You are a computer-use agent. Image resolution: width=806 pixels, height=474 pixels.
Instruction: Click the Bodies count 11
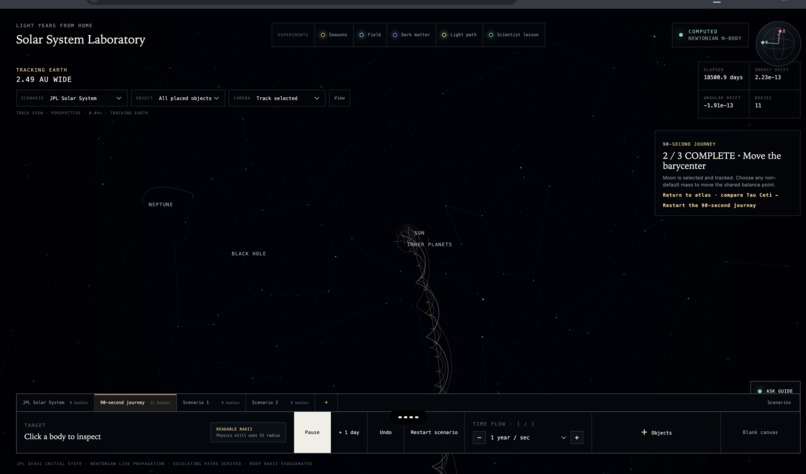[758, 105]
